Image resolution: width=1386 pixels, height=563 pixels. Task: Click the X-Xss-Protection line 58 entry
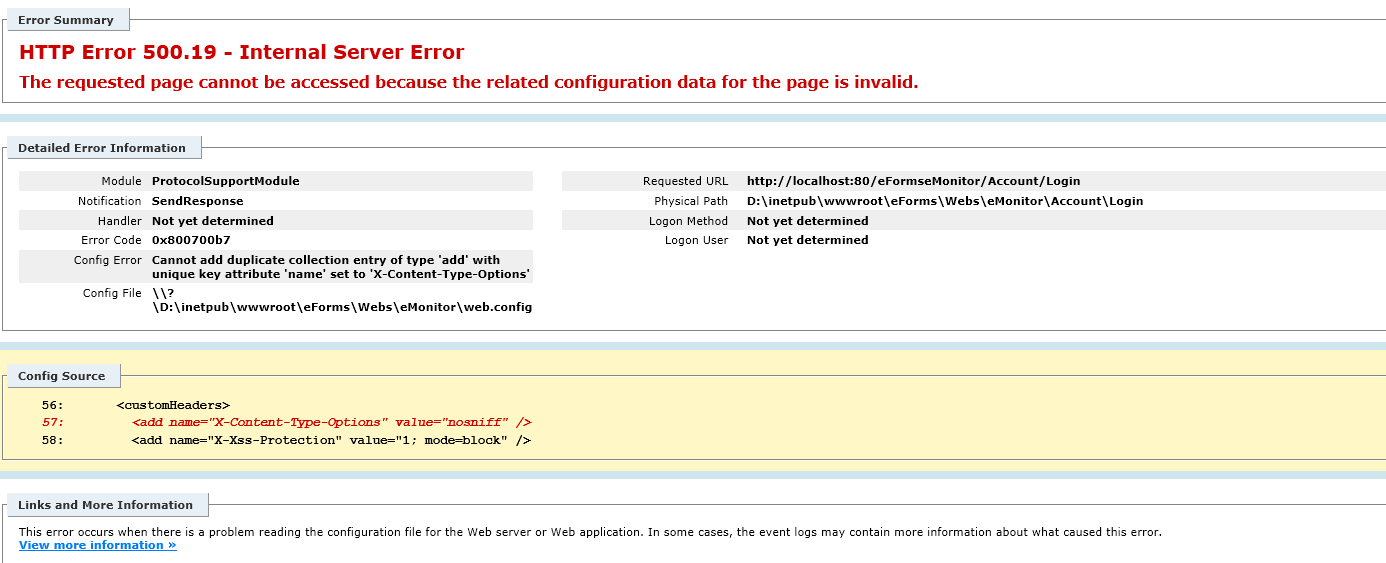click(x=331, y=441)
